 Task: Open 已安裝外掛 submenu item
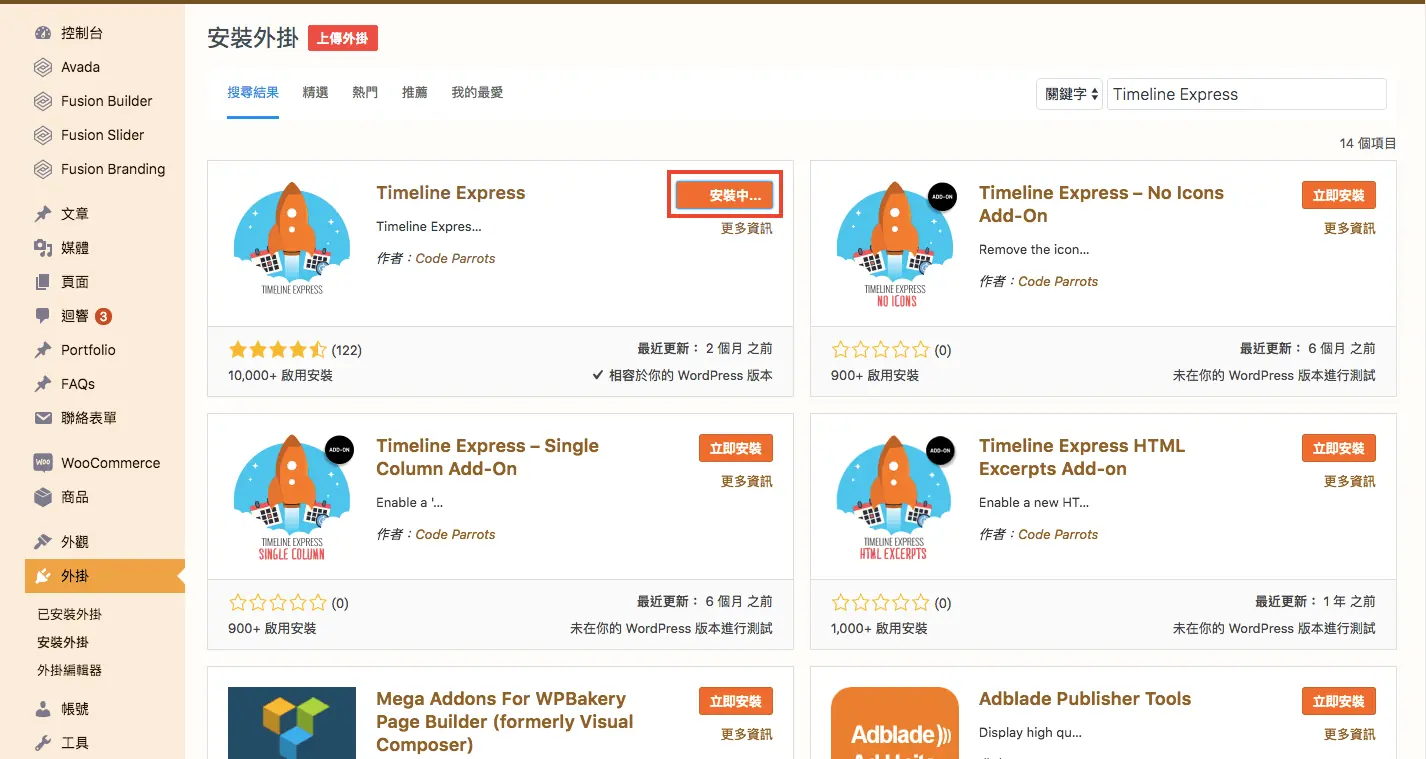pyautogui.click(x=69, y=615)
